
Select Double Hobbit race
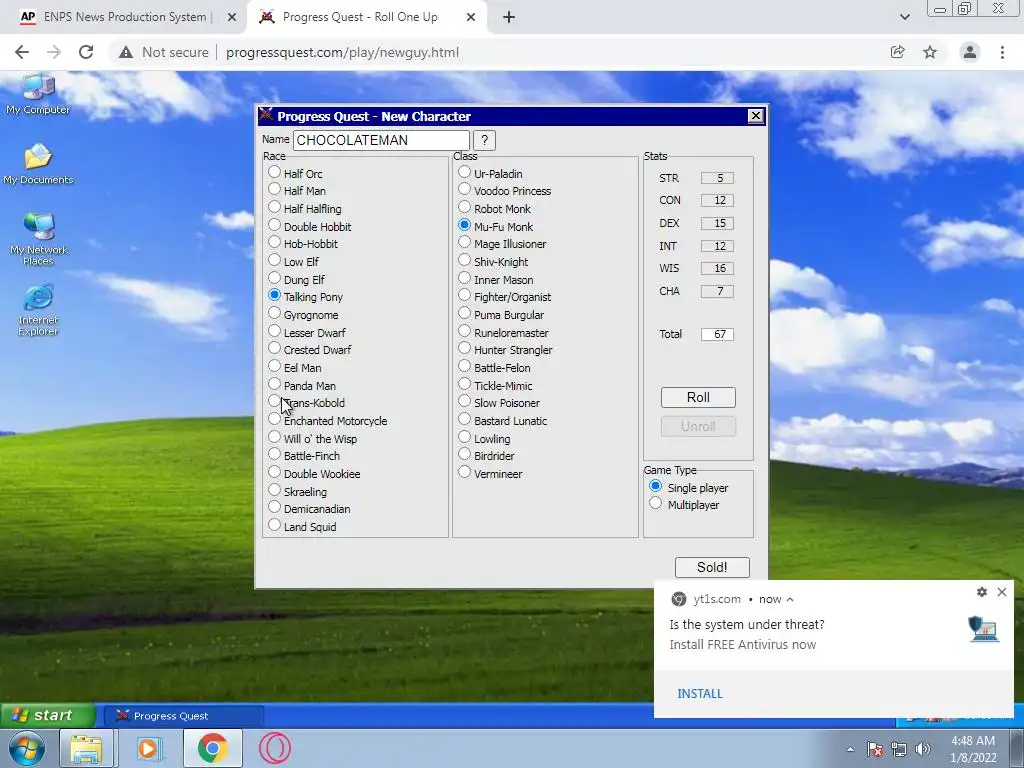point(274,225)
